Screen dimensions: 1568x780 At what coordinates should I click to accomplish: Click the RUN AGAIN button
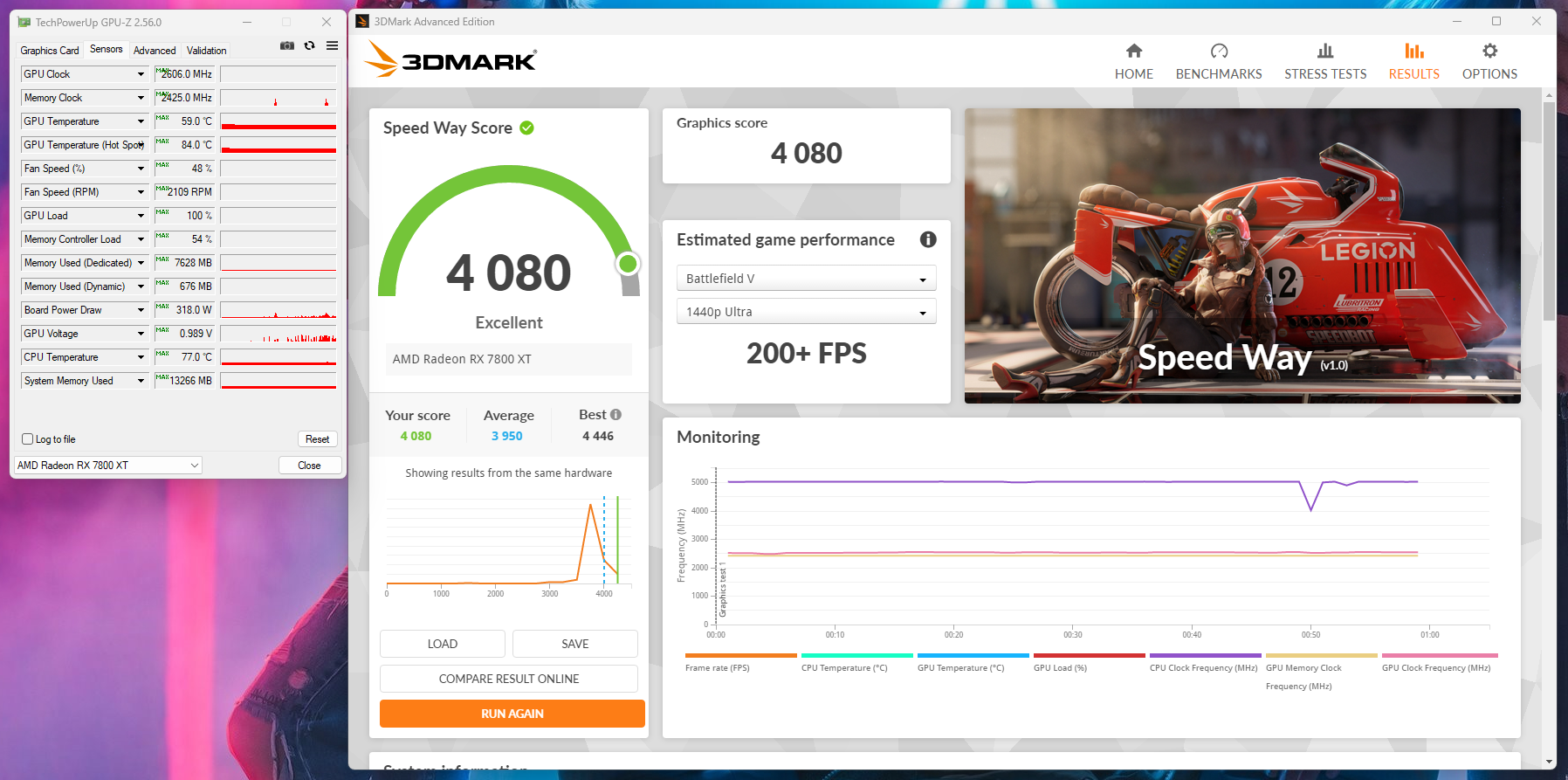point(512,714)
